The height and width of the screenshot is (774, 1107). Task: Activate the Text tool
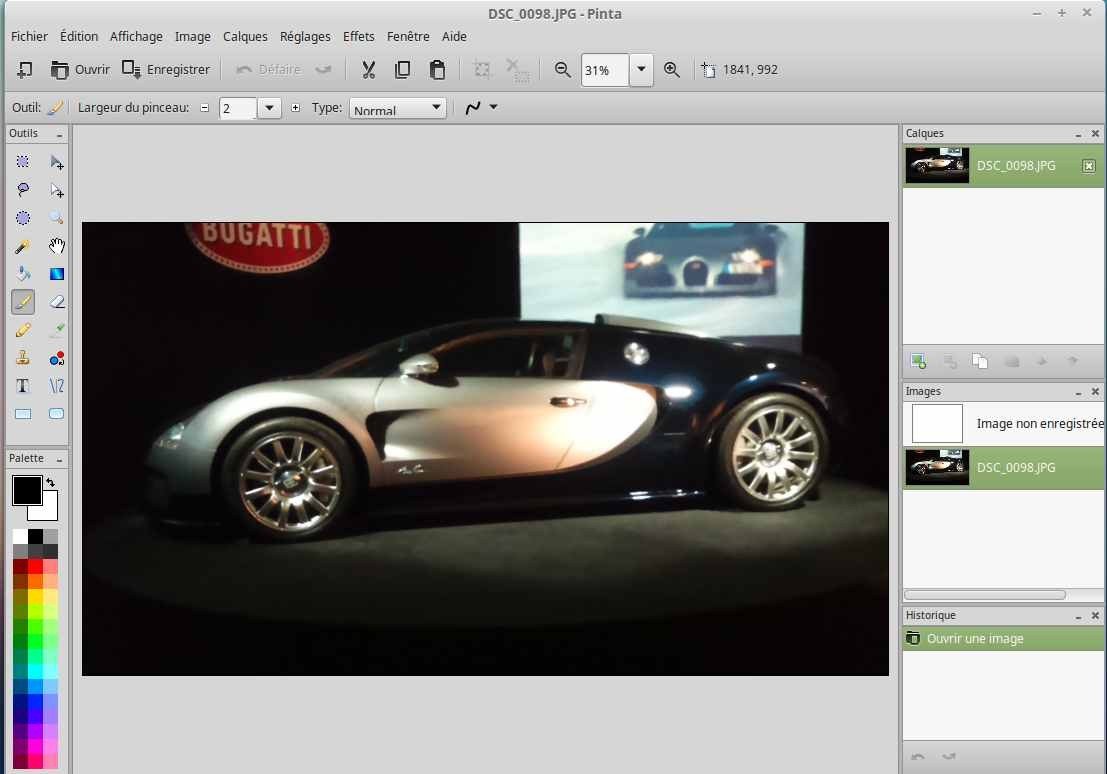(x=23, y=386)
